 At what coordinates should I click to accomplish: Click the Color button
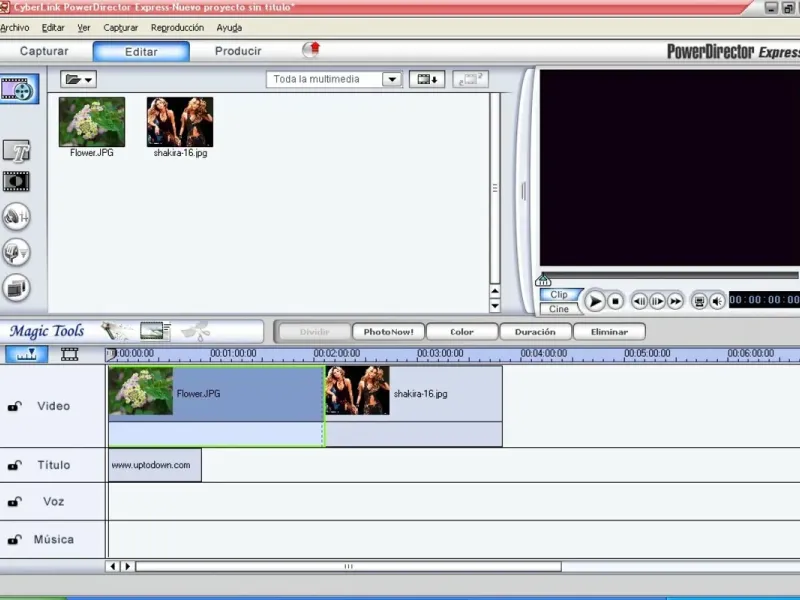pos(462,332)
